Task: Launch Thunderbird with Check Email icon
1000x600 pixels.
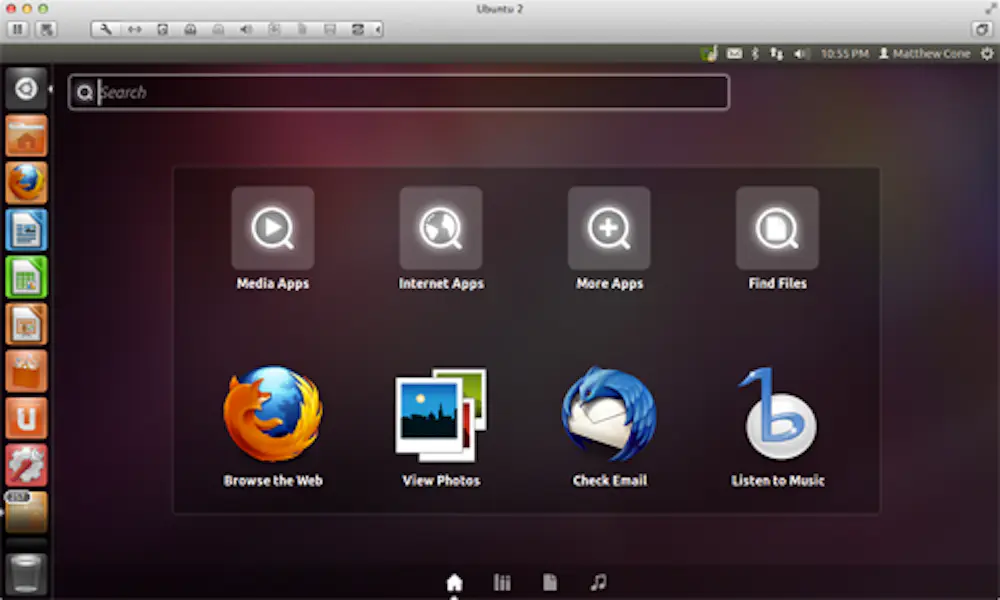Action: point(609,415)
